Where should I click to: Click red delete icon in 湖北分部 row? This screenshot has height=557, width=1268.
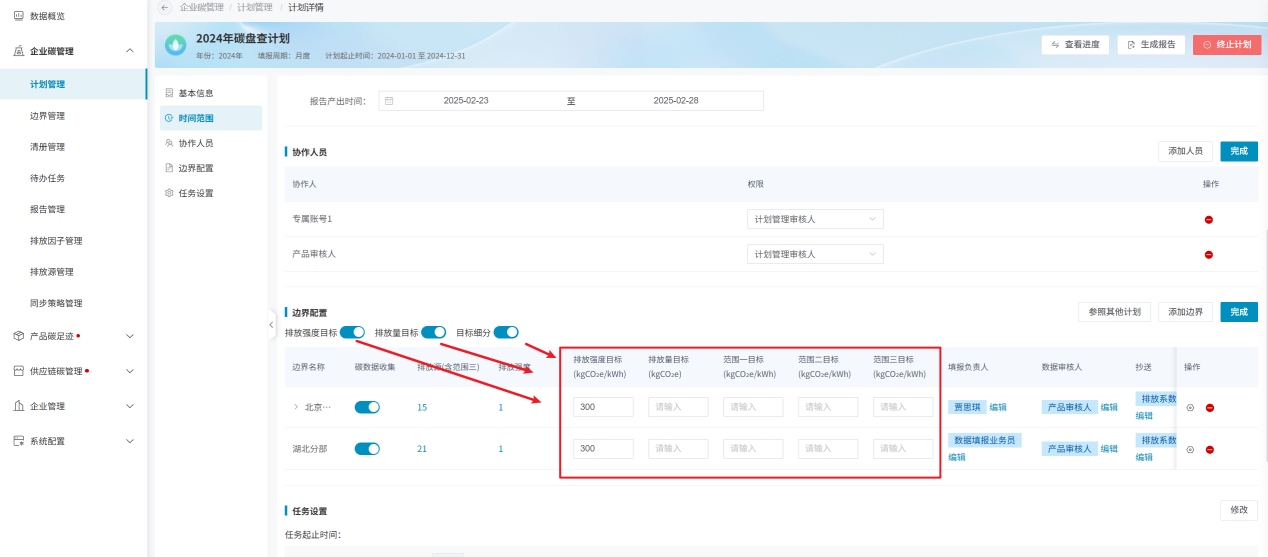1209,449
